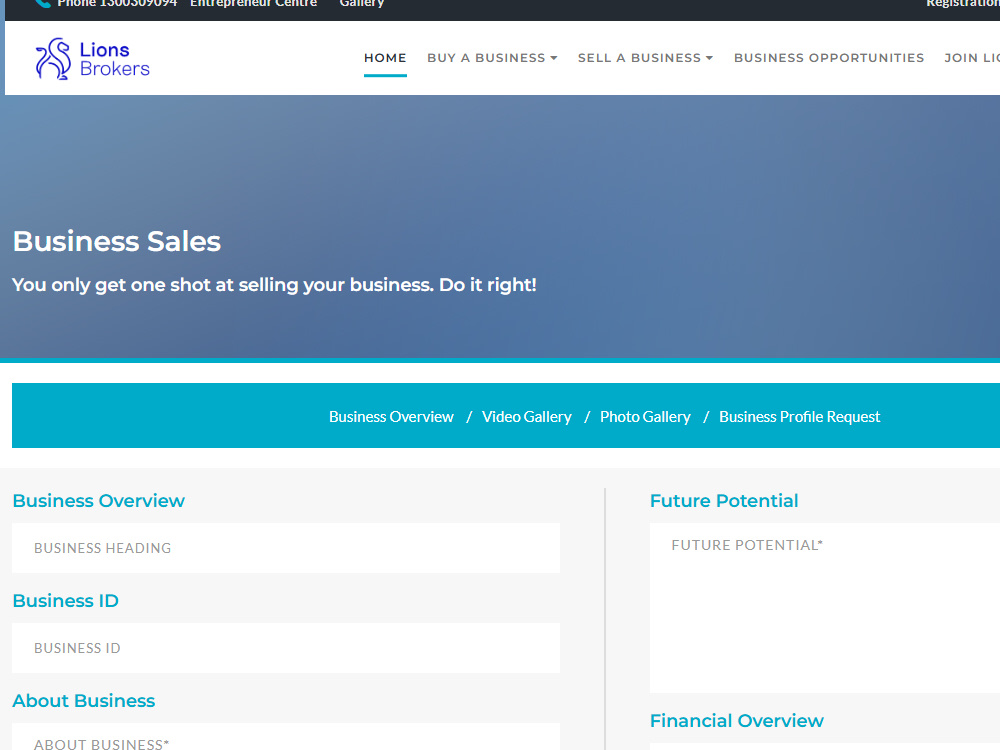Focus the Future Potential text area
The height and width of the screenshot is (750, 1000).
[825, 608]
